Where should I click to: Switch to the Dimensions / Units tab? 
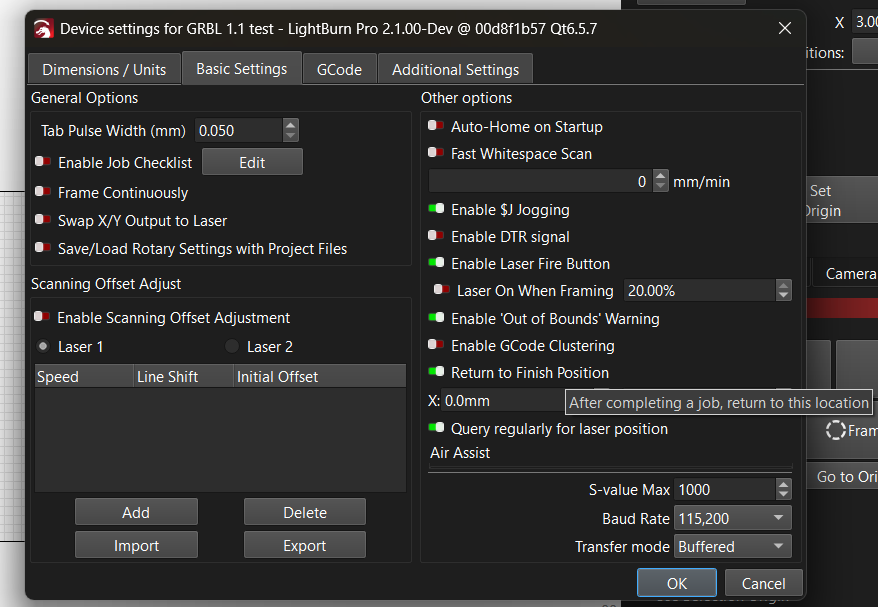click(104, 69)
